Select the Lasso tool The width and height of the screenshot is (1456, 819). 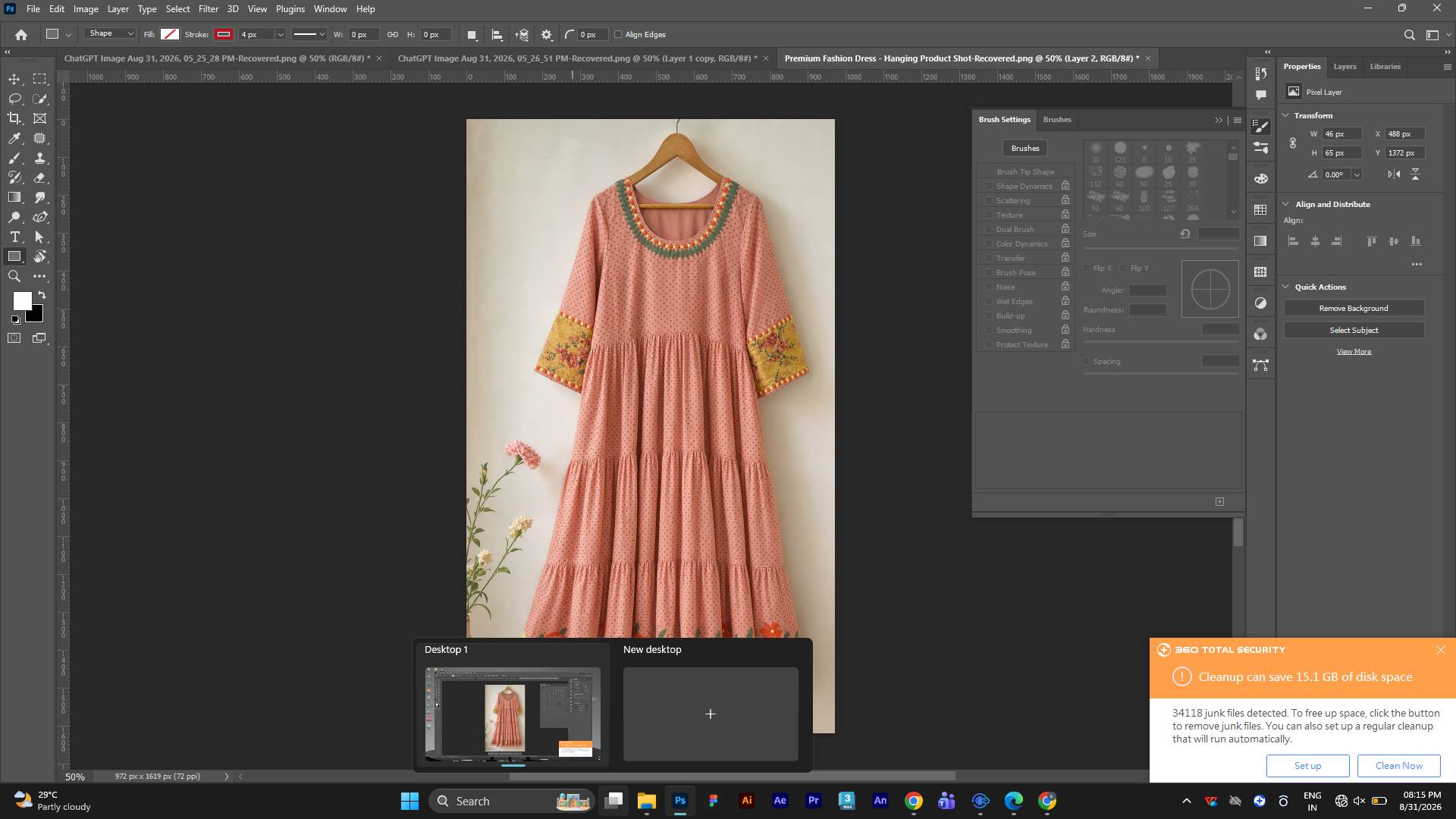click(x=14, y=99)
